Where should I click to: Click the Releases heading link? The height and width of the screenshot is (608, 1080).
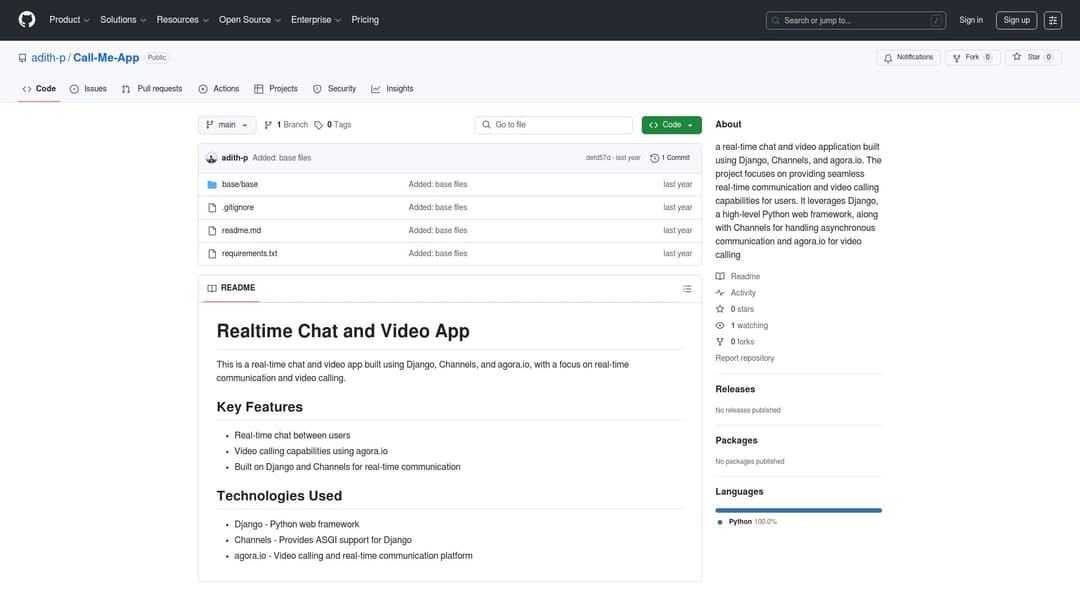pyautogui.click(x=735, y=389)
